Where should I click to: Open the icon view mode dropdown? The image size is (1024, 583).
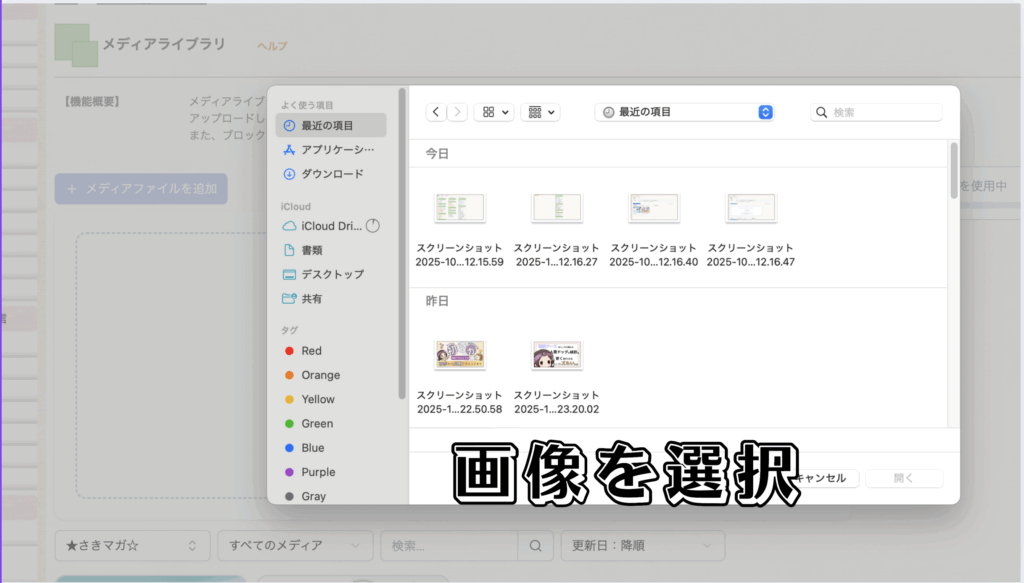pos(494,112)
